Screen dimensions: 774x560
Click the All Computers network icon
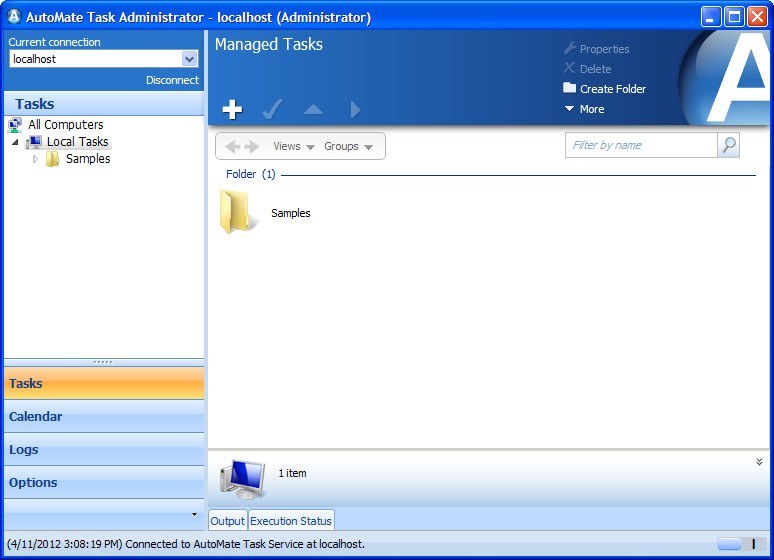pyautogui.click(x=15, y=125)
